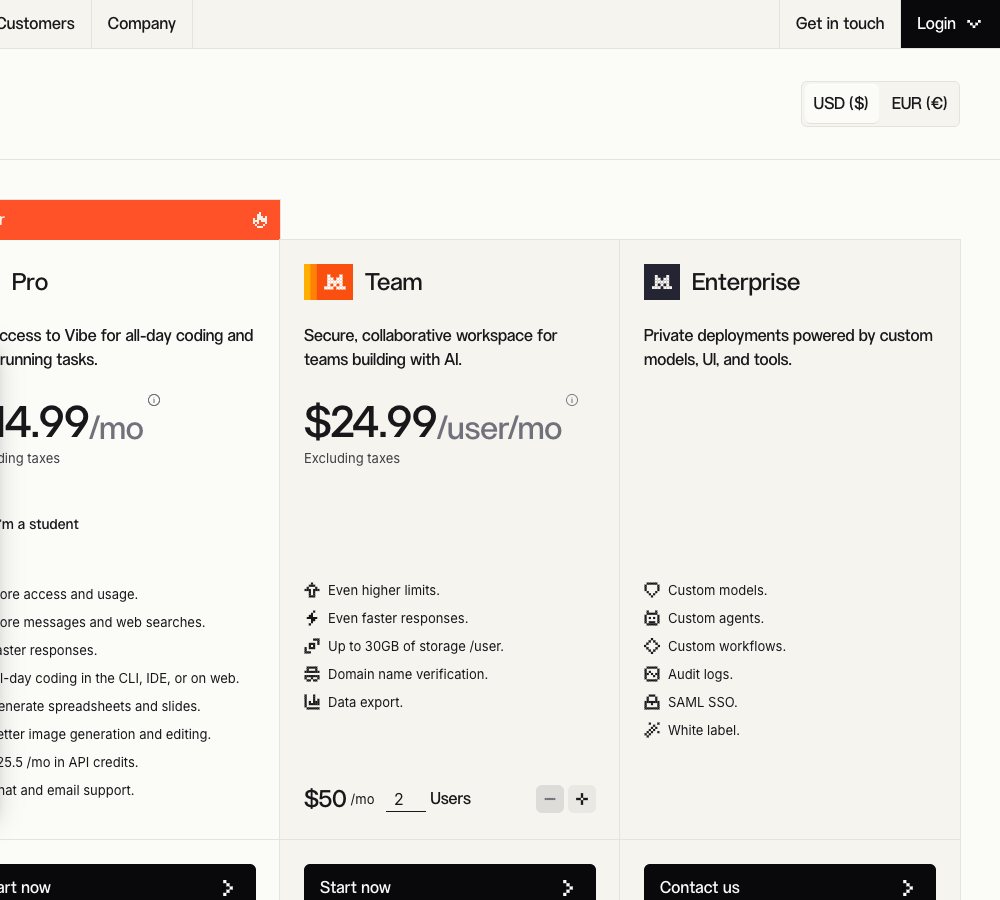The image size is (1000, 900).
Task: Click the Custom models shield icon
Action: coord(652,590)
